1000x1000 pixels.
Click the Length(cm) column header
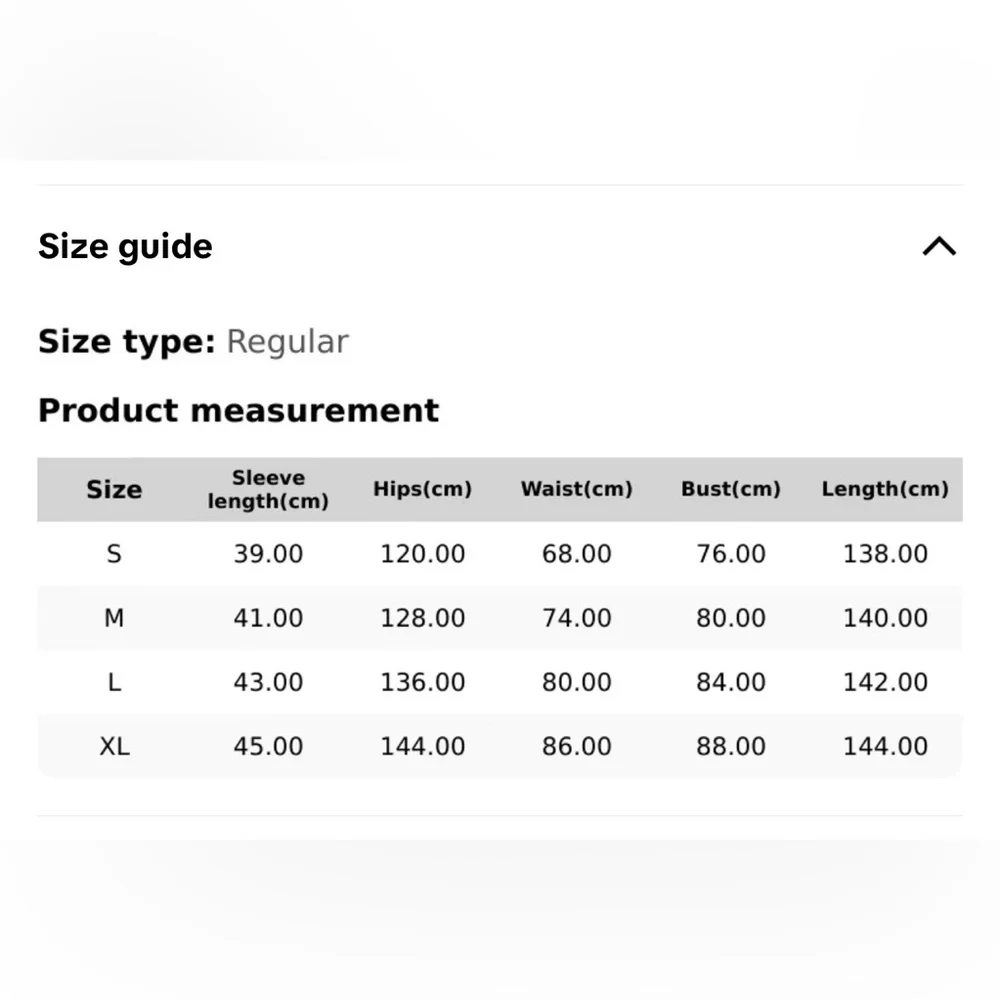[885, 489]
